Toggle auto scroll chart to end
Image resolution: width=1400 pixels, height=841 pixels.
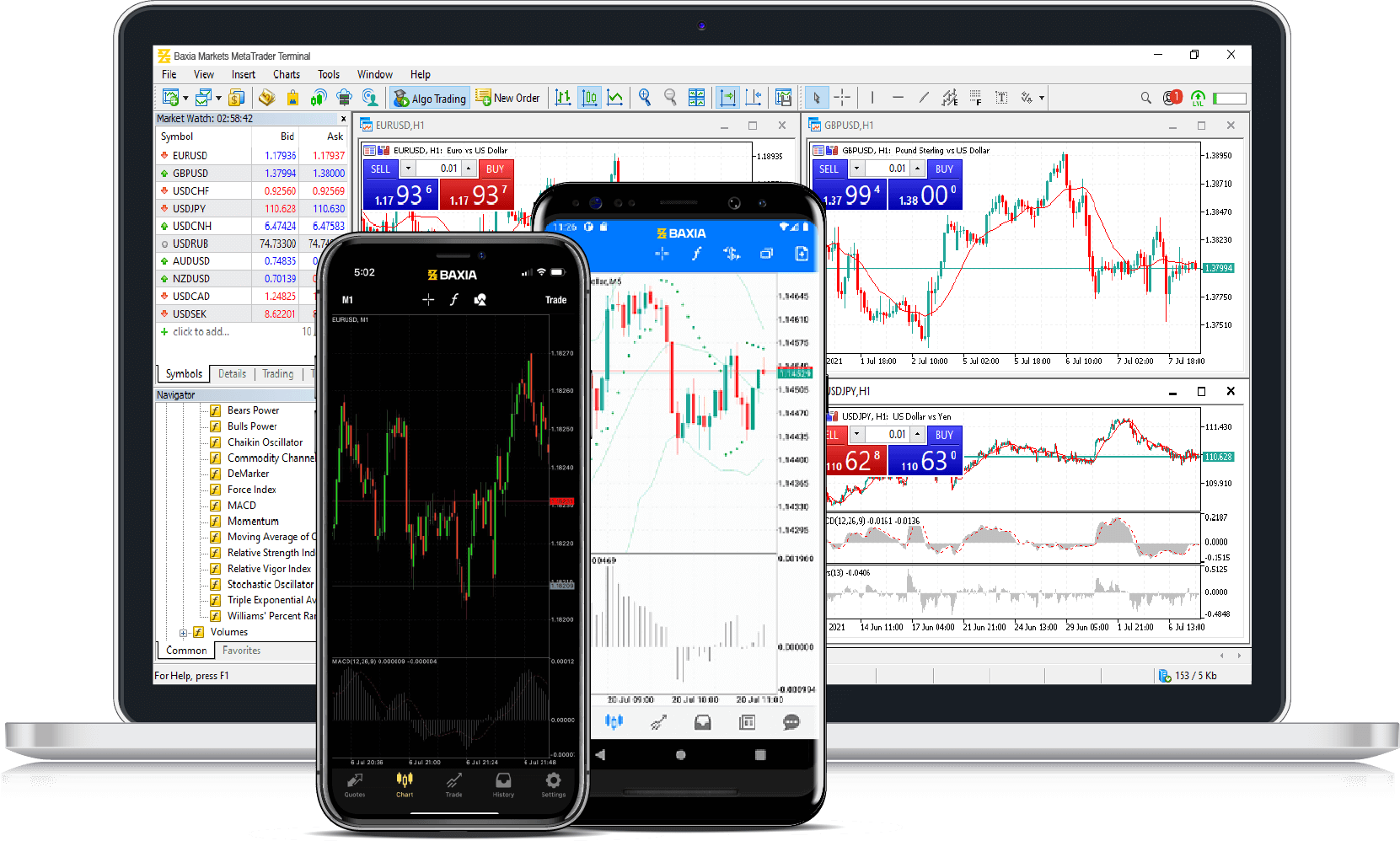coord(727,98)
